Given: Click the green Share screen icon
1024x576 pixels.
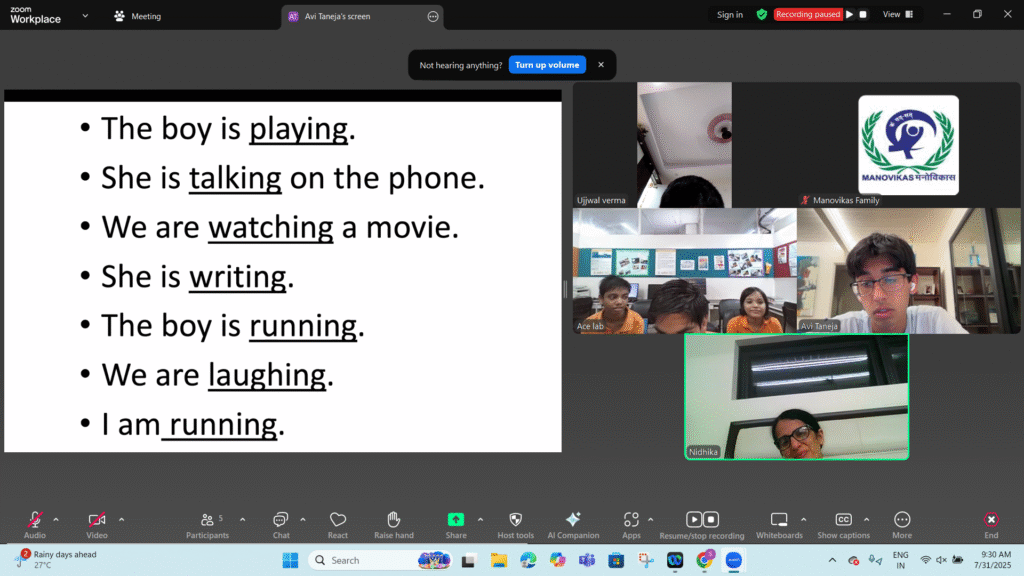Looking at the screenshot, I should click(456, 520).
